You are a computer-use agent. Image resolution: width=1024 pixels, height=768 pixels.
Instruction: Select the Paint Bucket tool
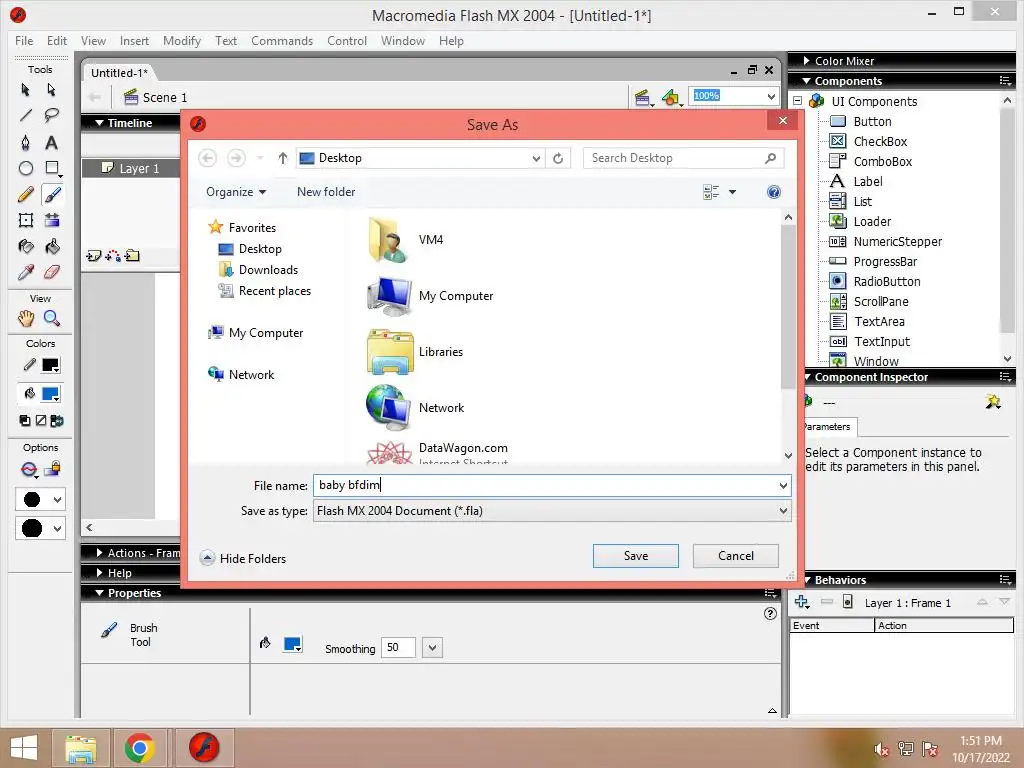click(x=52, y=246)
